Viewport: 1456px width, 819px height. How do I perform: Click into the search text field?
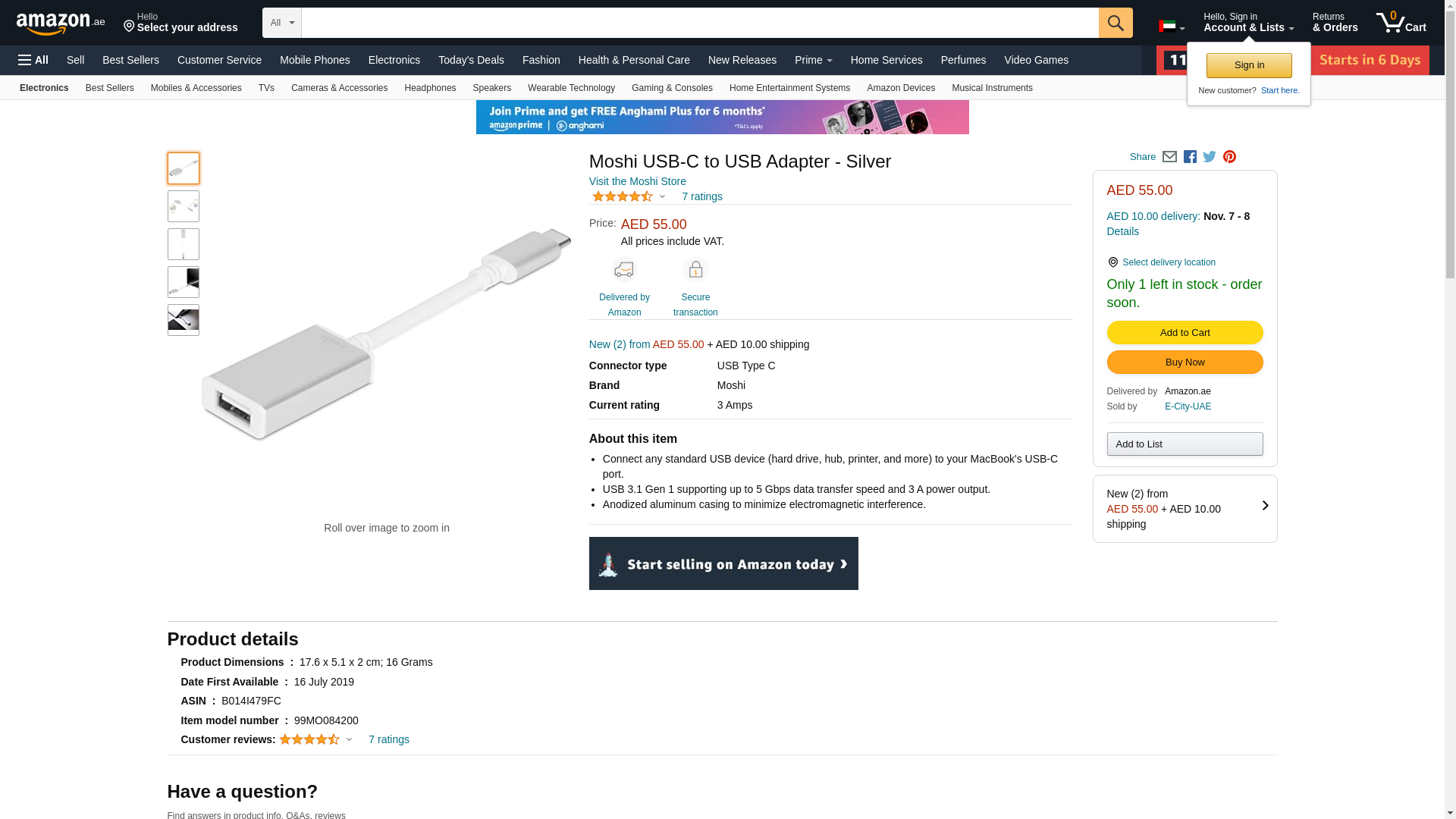point(699,23)
